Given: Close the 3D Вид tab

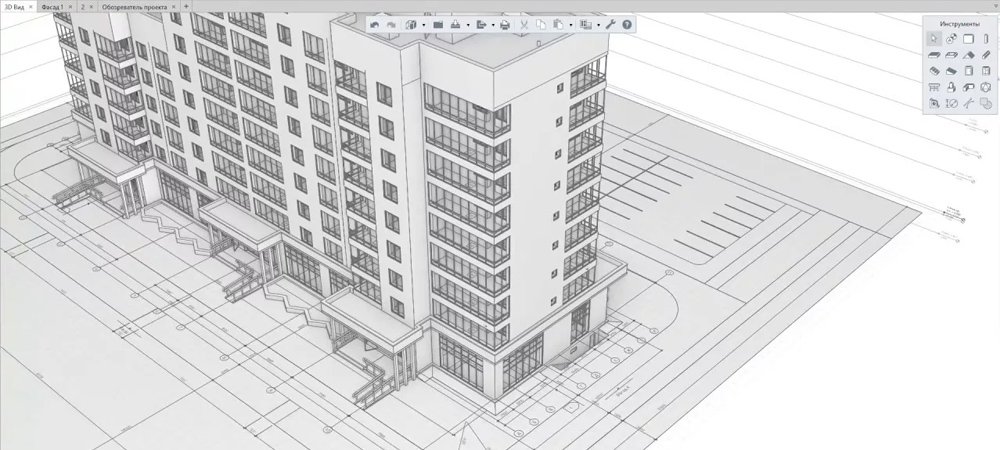Looking at the screenshot, I should pyautogui.click(x=32, y=6).
